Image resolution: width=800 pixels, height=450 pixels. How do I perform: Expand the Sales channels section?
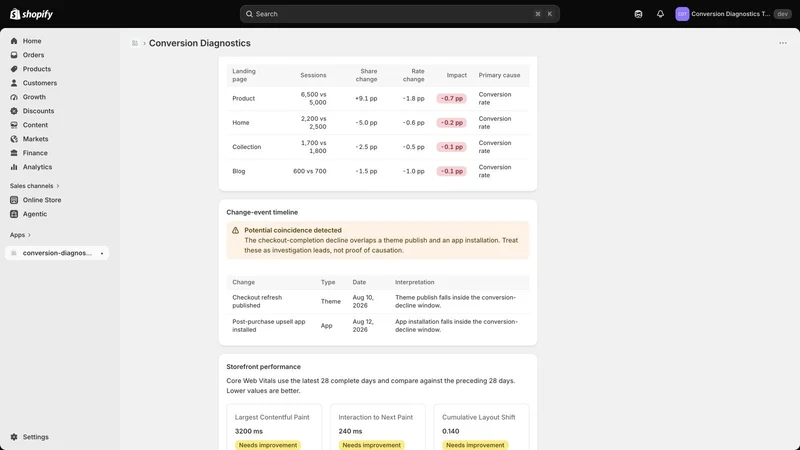click(x=34, y=186)
